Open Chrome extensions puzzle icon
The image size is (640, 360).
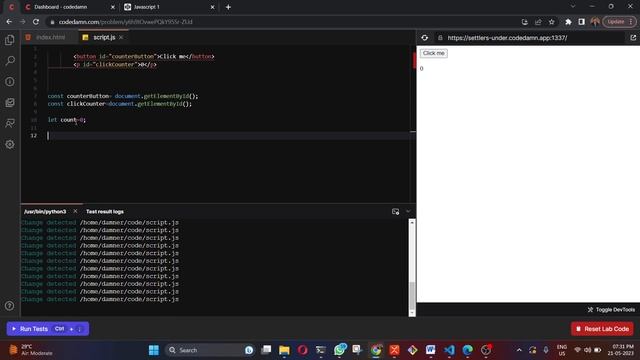pyautogui.click(x=568, y=22)
